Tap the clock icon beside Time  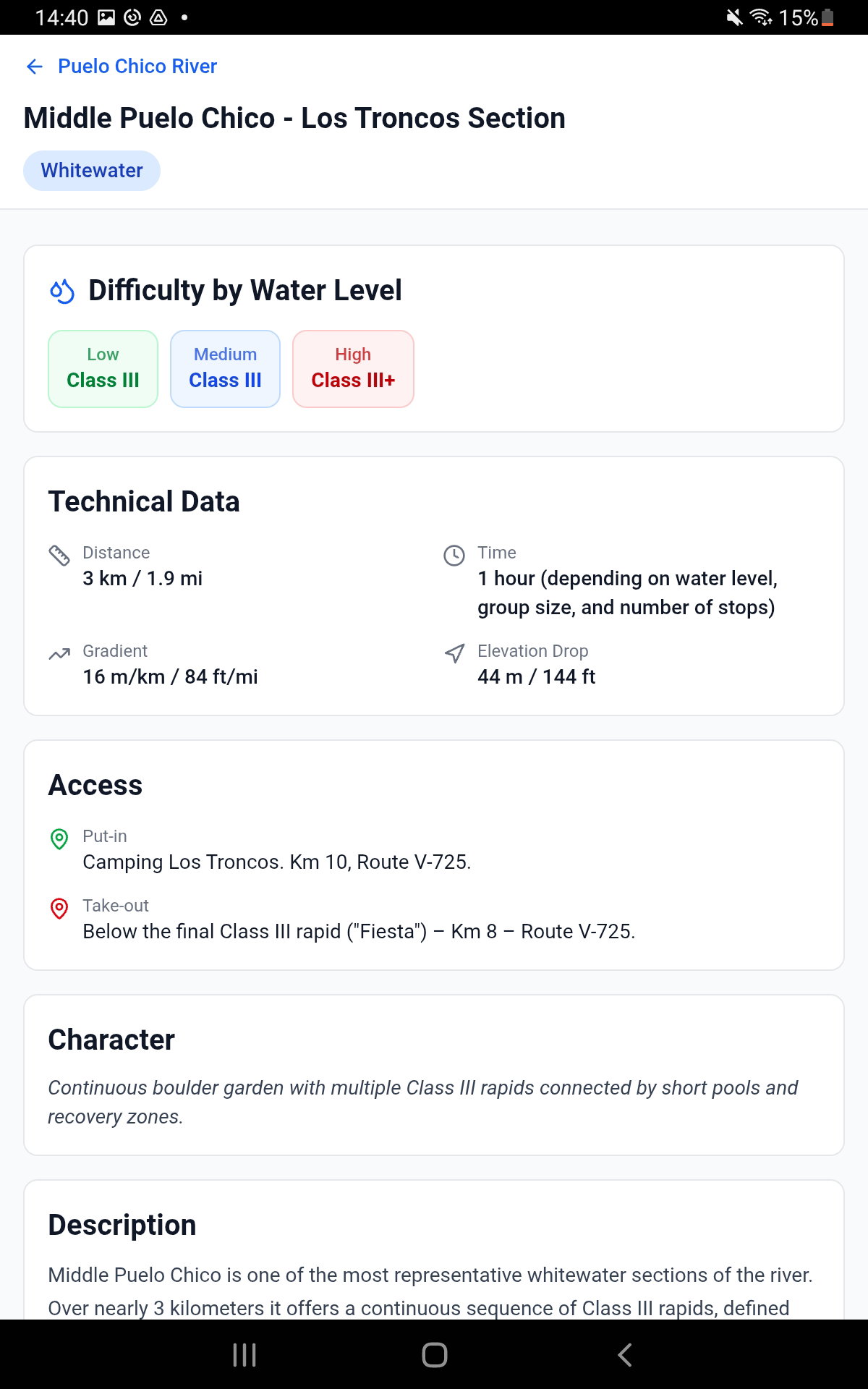tap(454, 556)
